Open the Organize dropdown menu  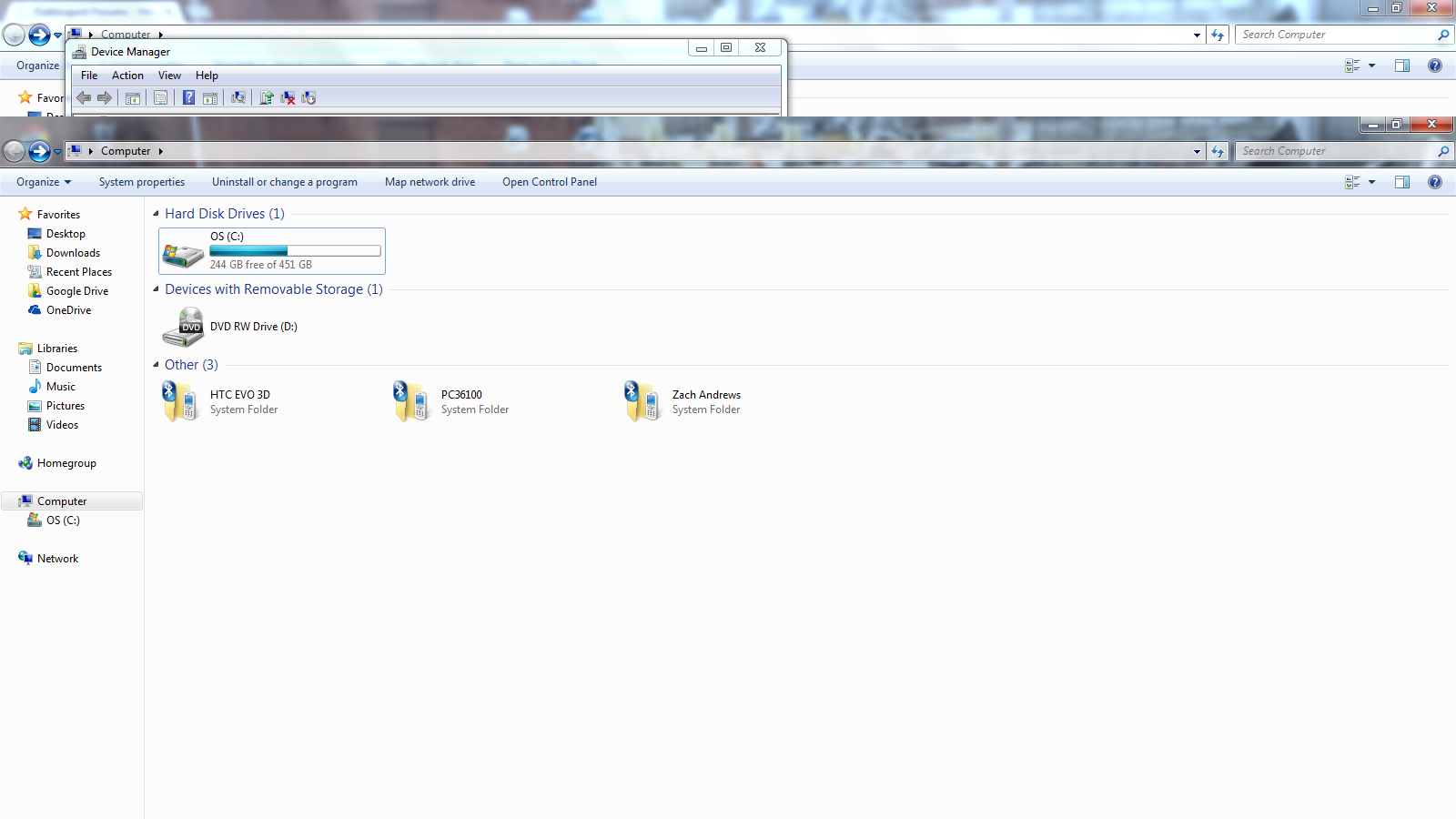click(44, 182)
